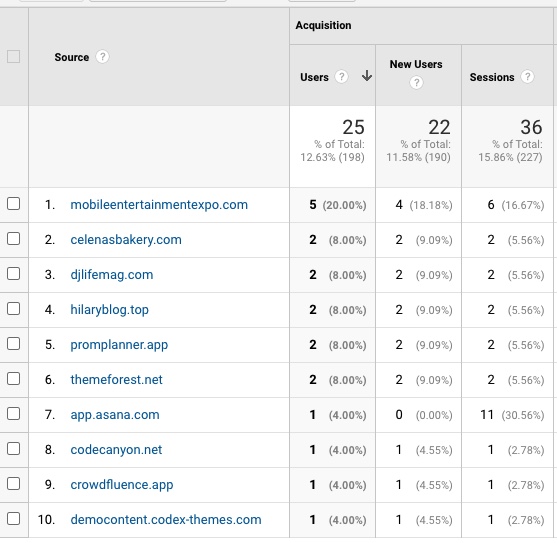Select app.asana.com New Users value 0 (0.00%)
557x543 pixels.
(x=424, y=415)
